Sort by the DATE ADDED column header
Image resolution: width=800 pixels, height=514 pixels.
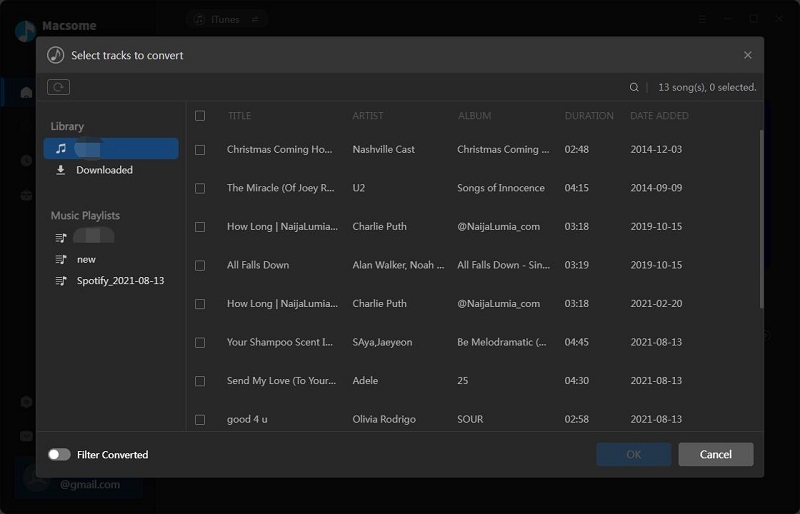coord(659,116)
